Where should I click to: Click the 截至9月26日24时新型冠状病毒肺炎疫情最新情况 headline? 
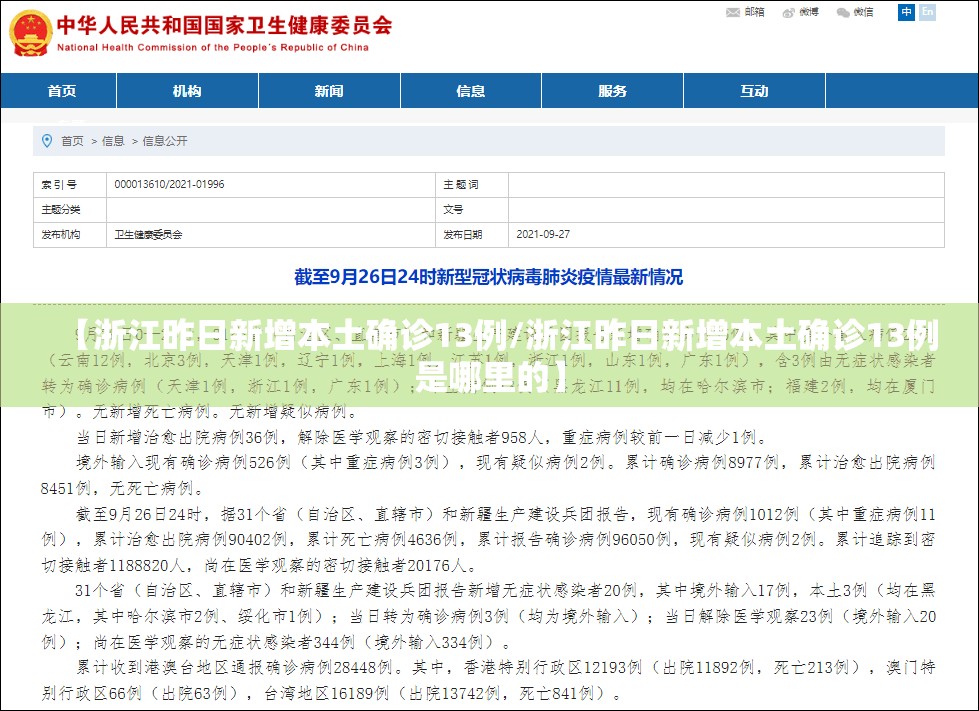click(x=488, y=277)
